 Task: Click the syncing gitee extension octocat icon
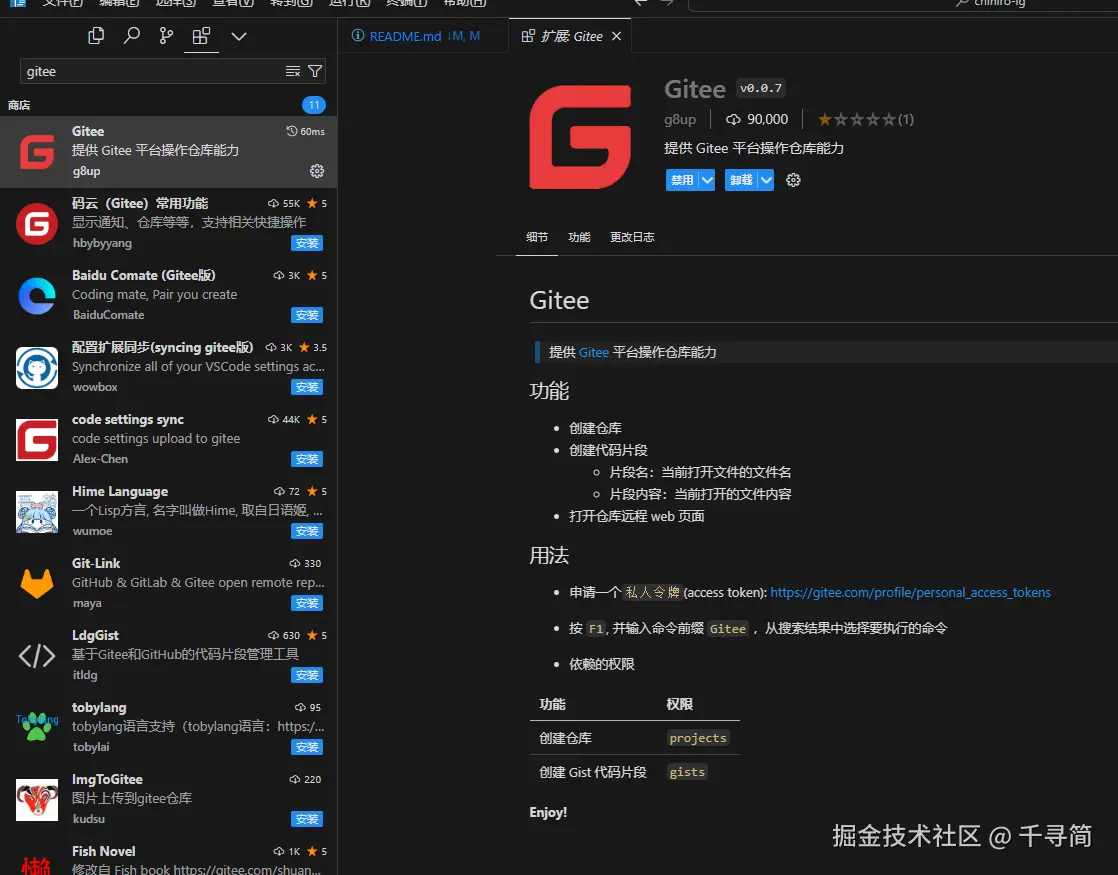click(x=36, y=368)
